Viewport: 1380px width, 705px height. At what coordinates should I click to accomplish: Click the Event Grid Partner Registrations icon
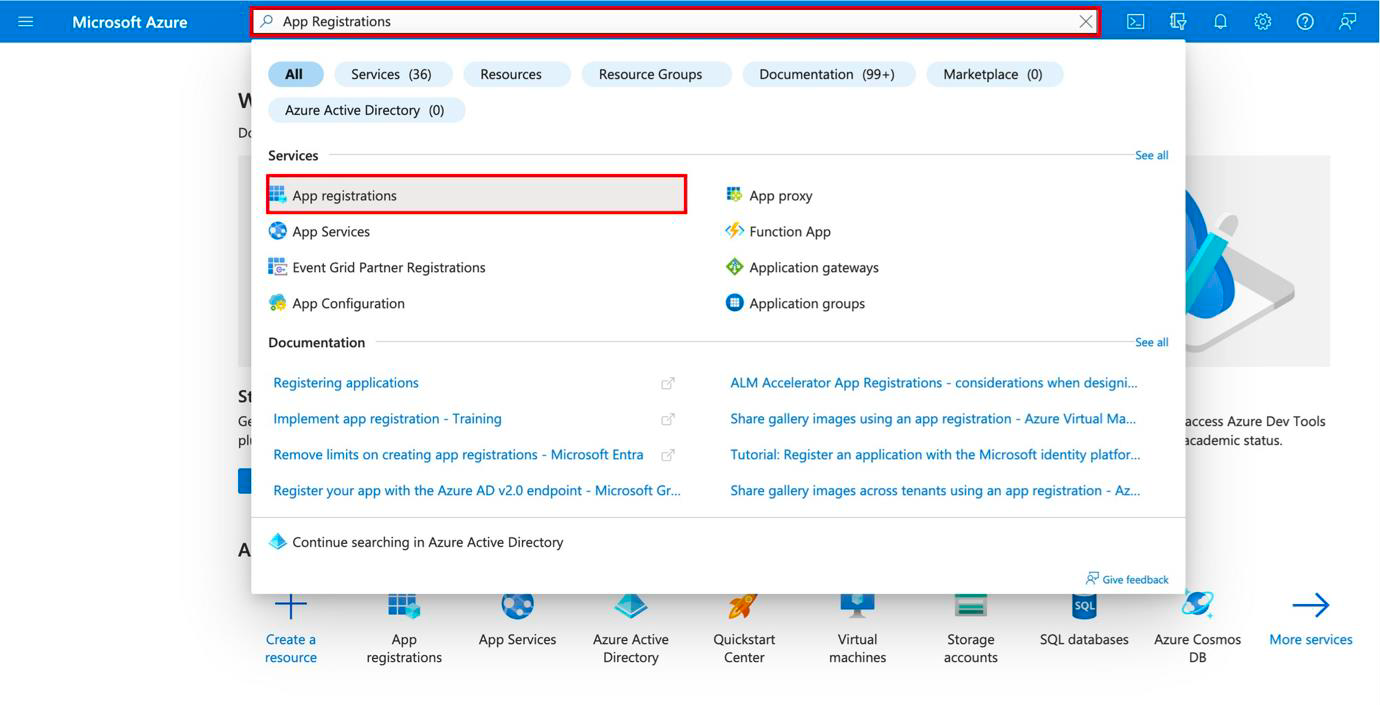click(x=278, y=267)
